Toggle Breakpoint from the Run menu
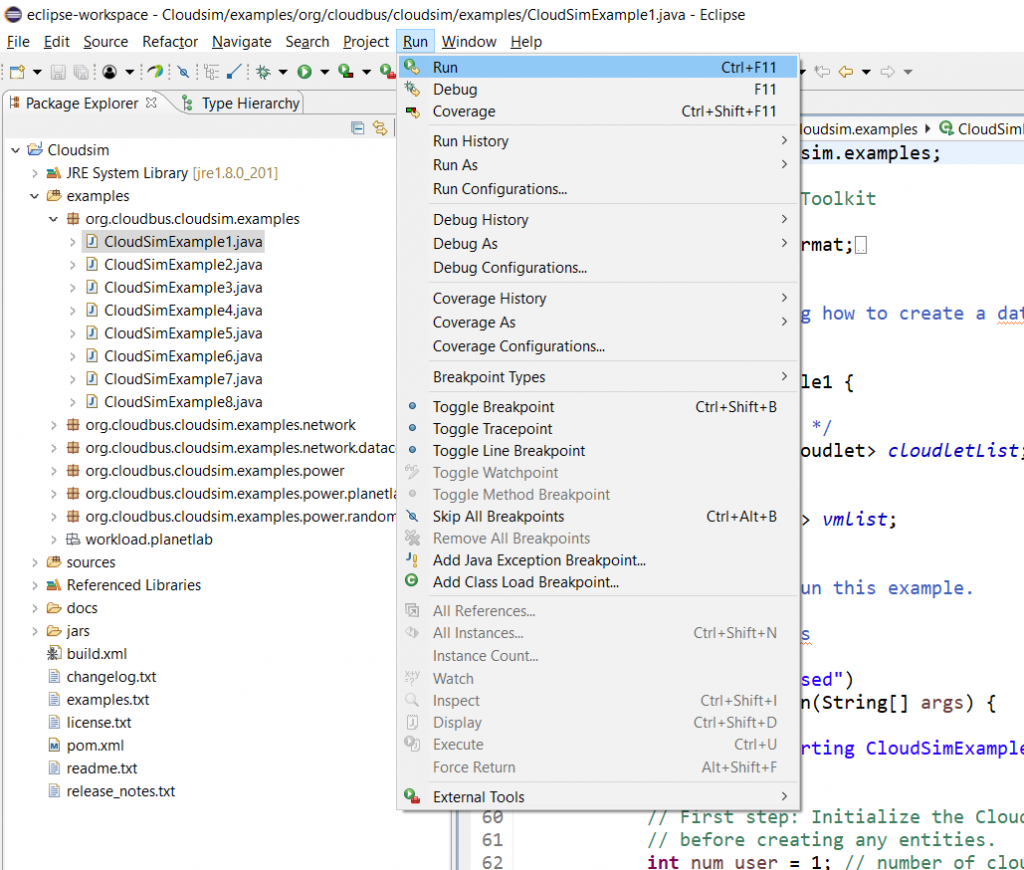This screenshot has height=870, width=1024. [597, 407]
